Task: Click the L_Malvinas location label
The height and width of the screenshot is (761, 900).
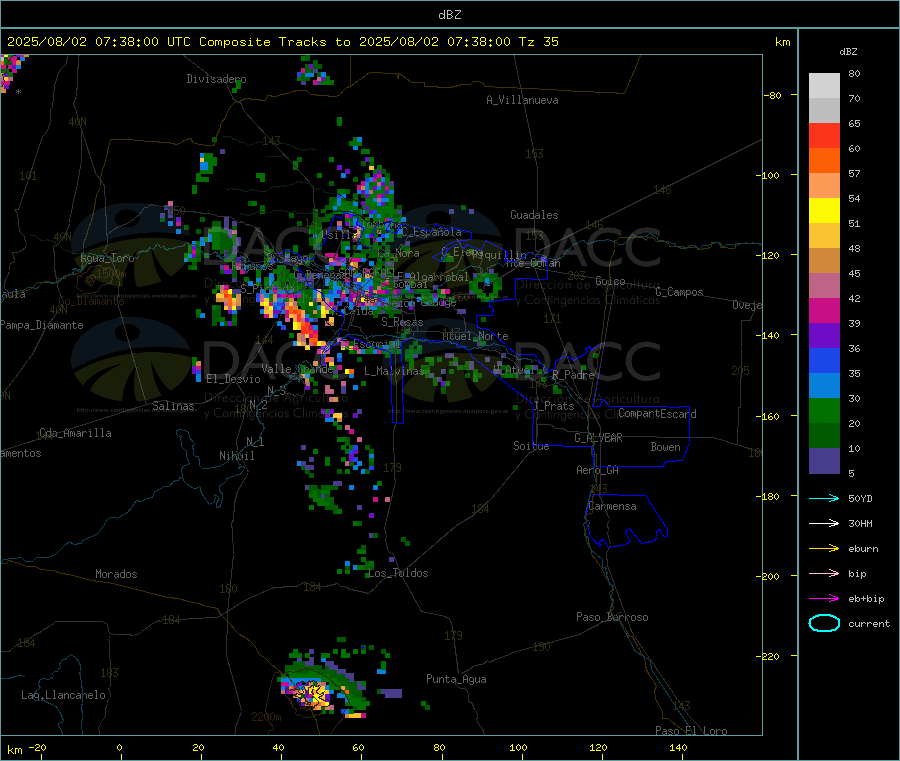Action: pos(394,371)
